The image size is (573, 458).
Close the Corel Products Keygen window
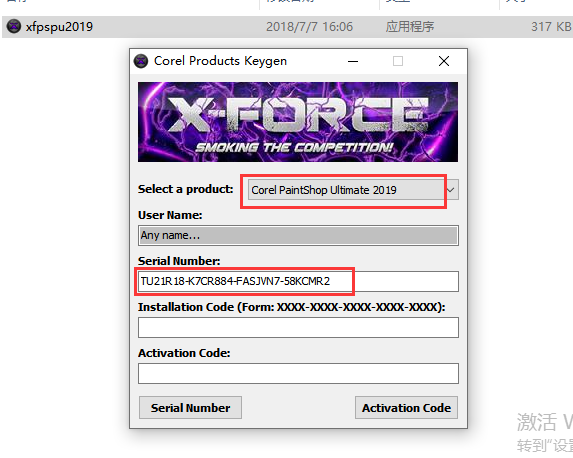444,61
